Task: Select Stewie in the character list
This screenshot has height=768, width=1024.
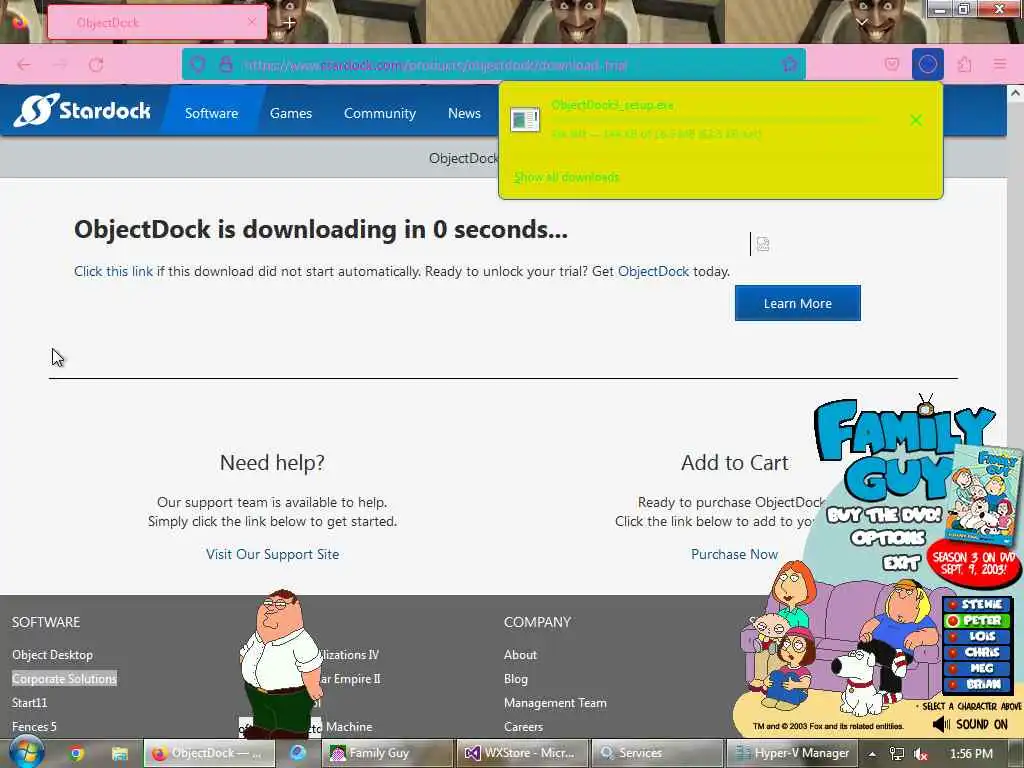Action: (x=976, y=604)
